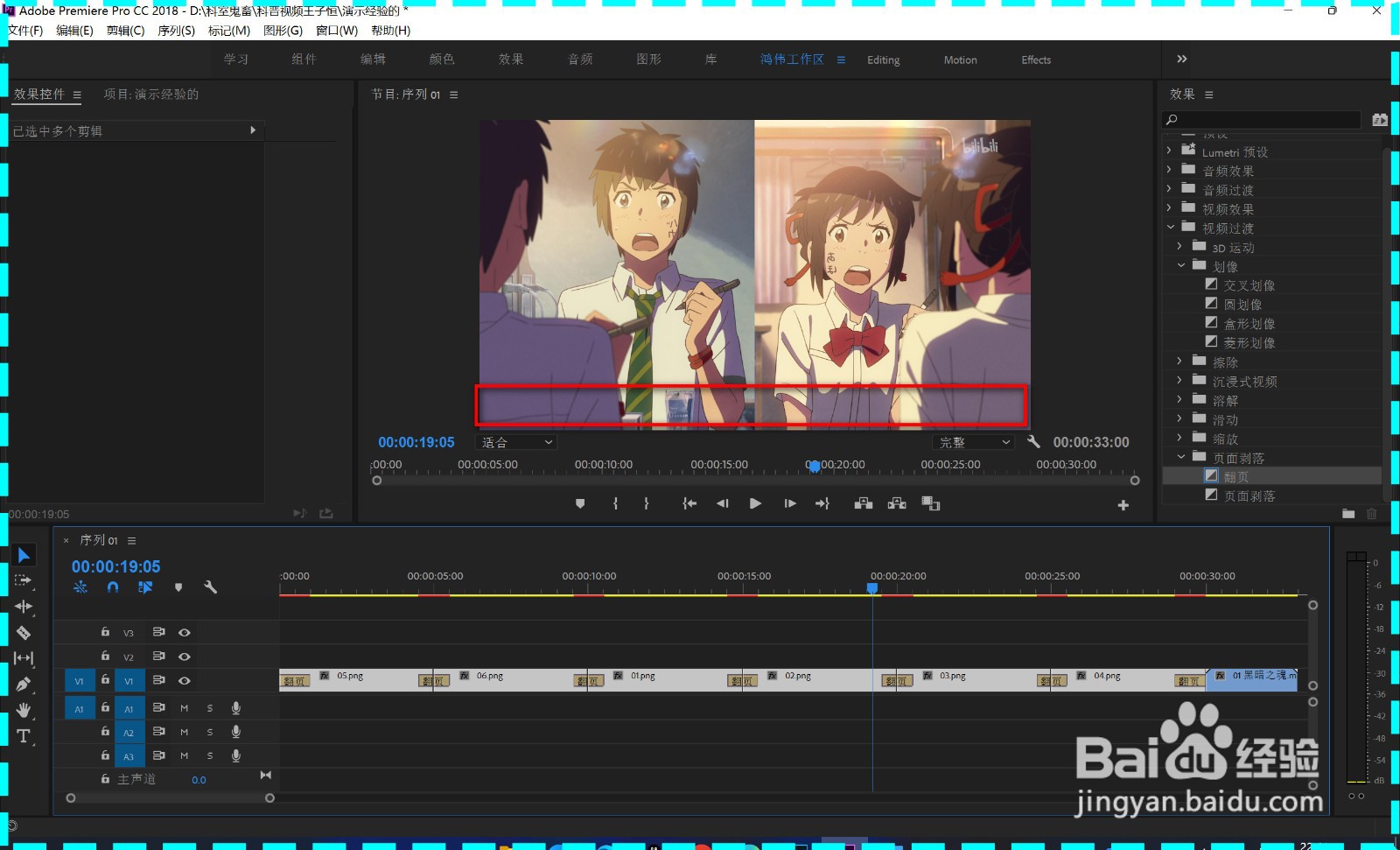Viewport: 1400px width, 850px height.
Task: Click Mark In button
Action: [615, 503]
